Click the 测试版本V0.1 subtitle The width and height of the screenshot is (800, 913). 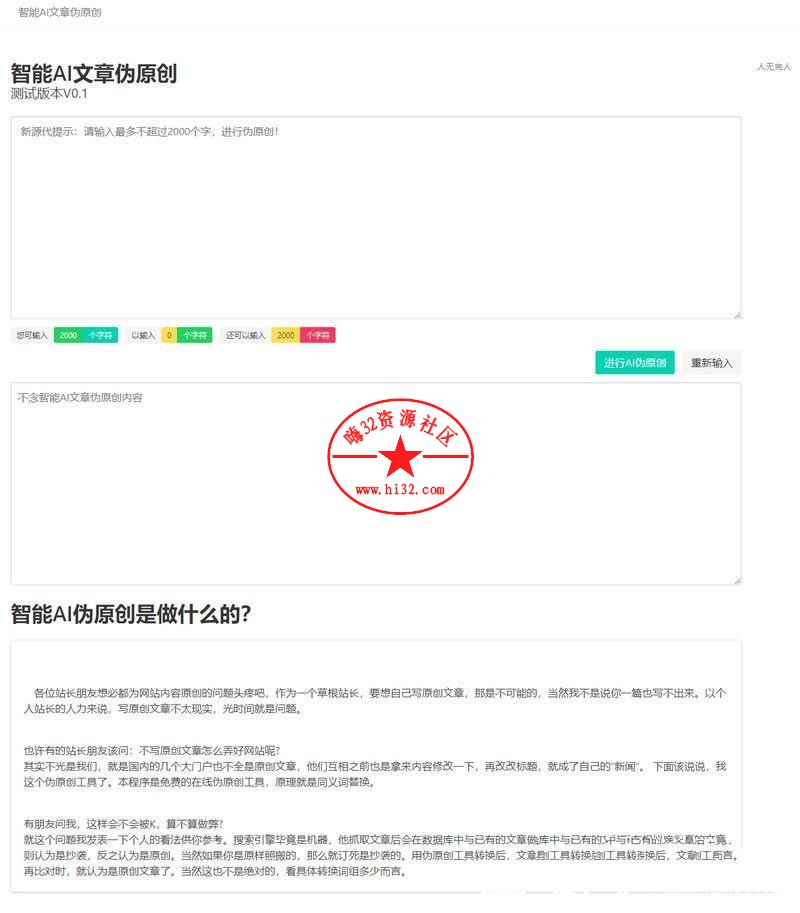coord(49,94)
